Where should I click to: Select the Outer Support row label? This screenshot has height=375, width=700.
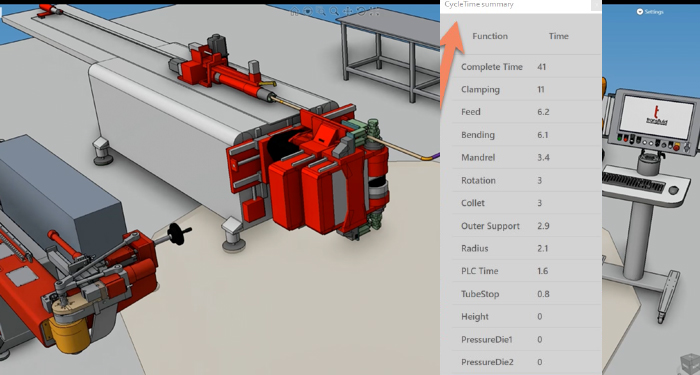[490, 226]
